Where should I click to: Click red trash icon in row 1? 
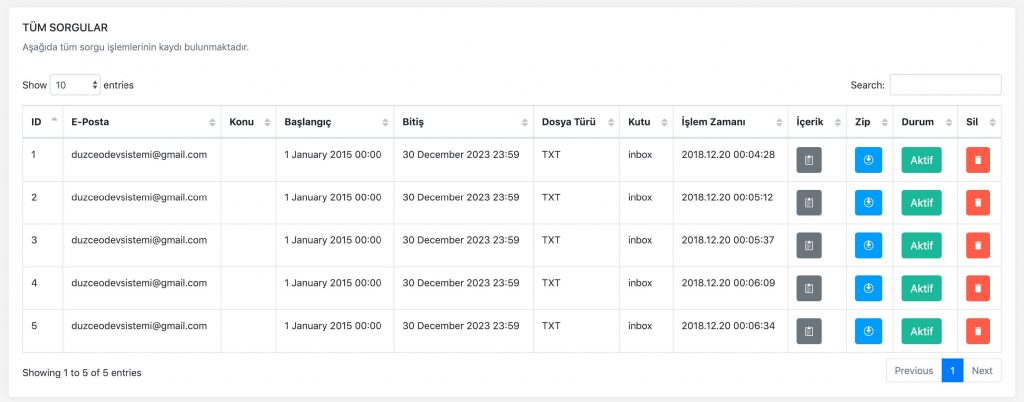[978, 160]
